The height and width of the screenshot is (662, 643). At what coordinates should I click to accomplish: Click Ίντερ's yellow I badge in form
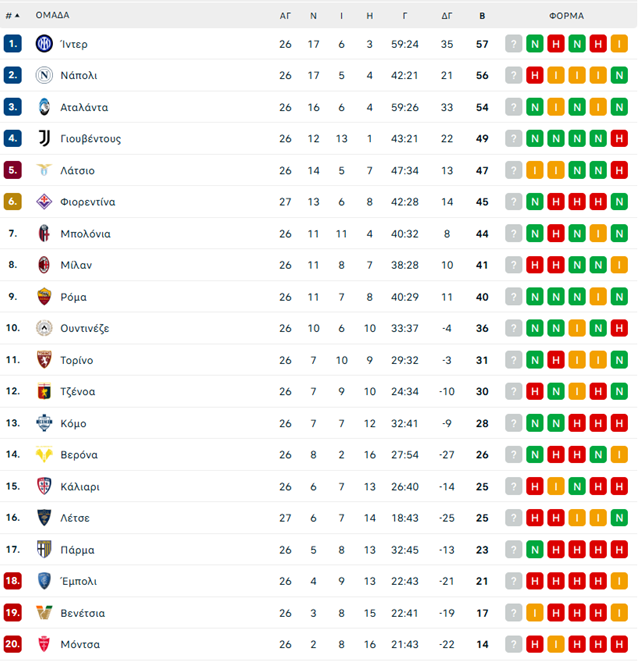619,43
